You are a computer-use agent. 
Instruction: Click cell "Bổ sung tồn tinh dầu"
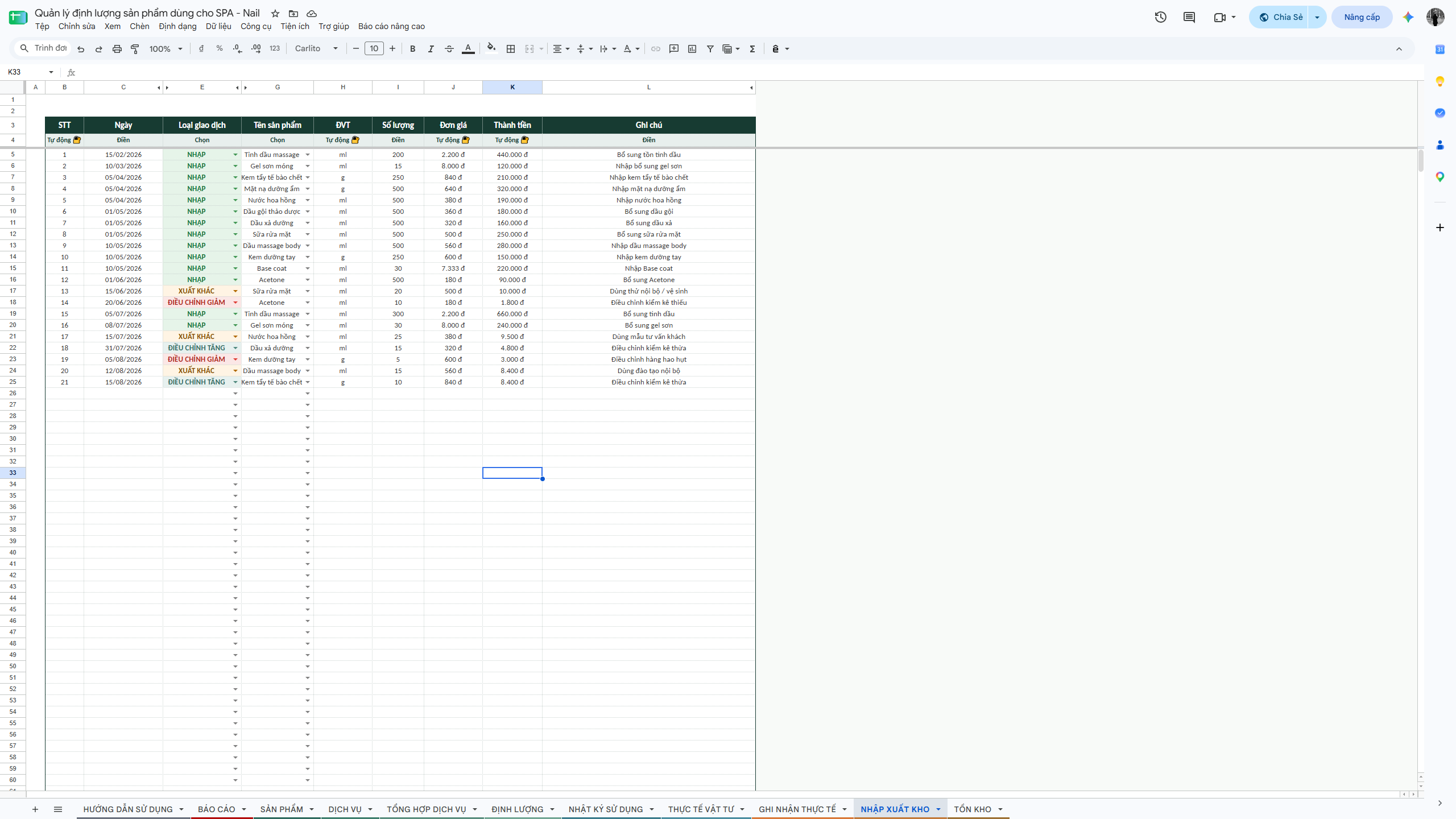pos(648,155)
